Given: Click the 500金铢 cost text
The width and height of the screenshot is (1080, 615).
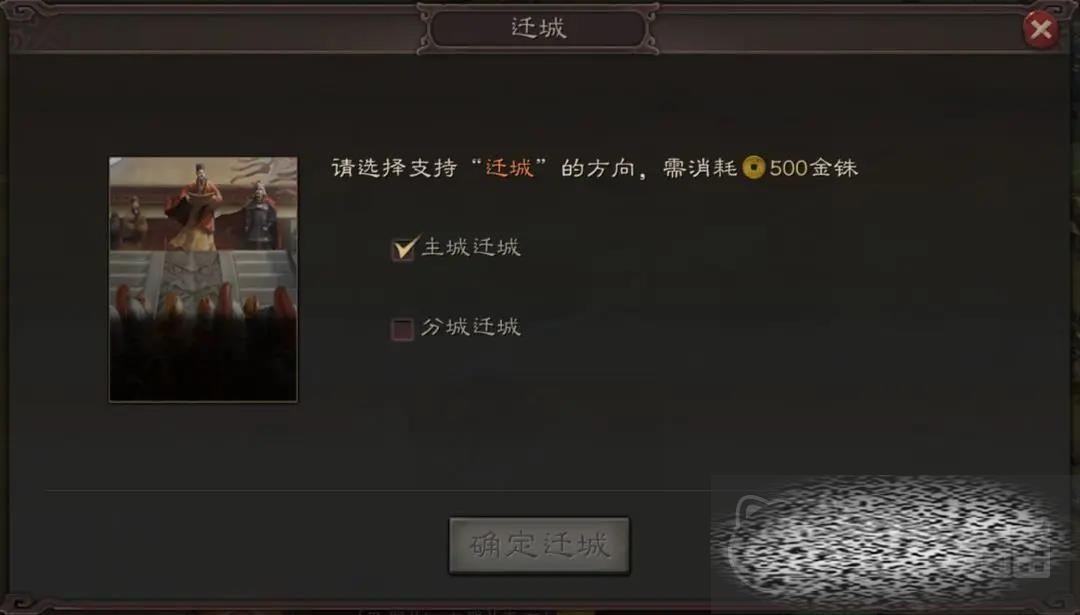Looking at the screenshot, I should [x=813, y=168].
